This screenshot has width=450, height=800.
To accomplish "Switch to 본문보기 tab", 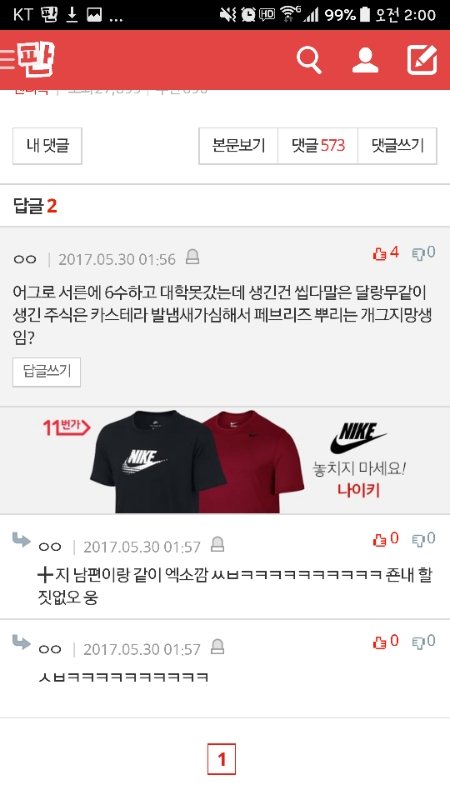I will point(238,146).
